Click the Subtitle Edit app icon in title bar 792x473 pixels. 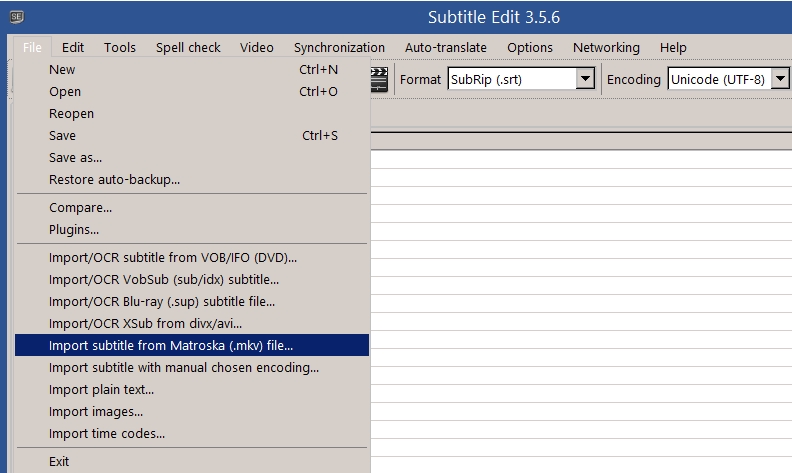pyautogui.click(x=16, y=17)
